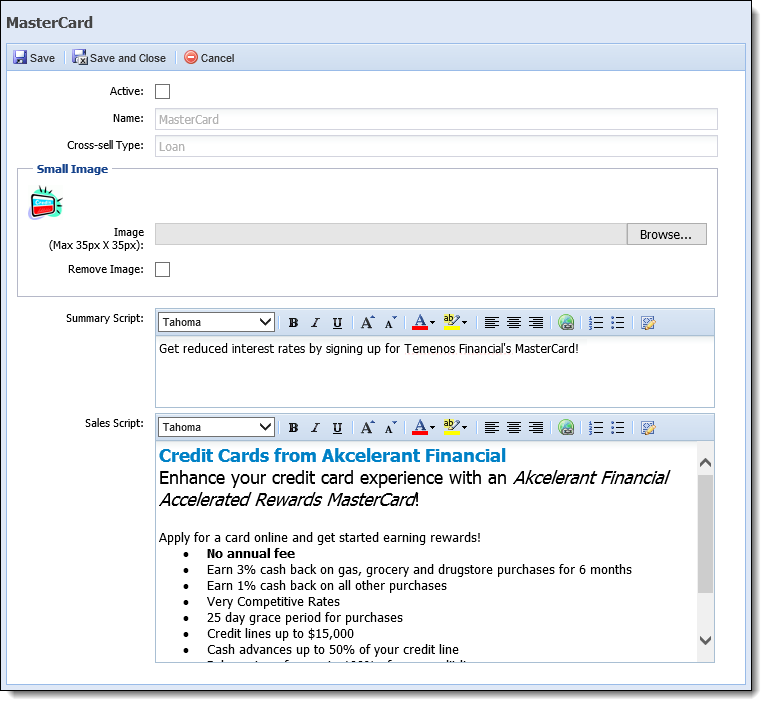Toggle Italic in Summary Script toolbar
The width and height of the screenshot is (767, 706).
tap(316, 323)
